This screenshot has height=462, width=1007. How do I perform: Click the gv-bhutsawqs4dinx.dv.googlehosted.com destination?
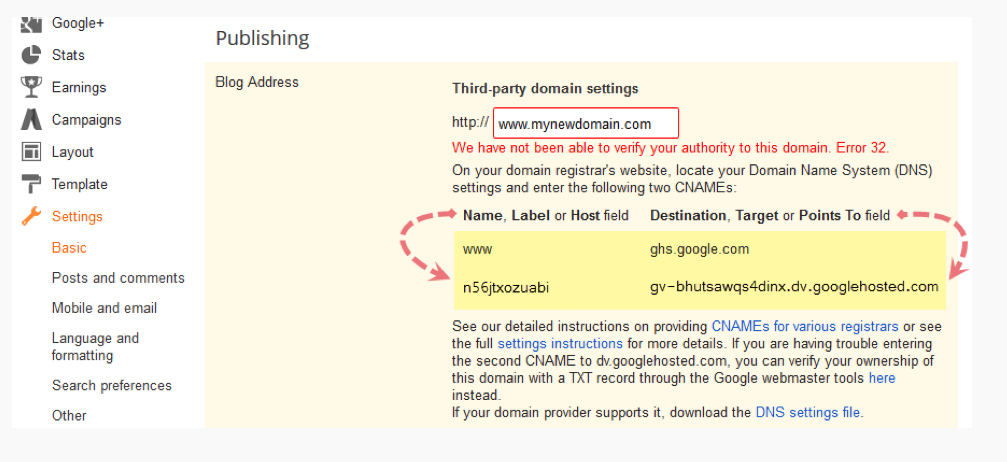794,287
